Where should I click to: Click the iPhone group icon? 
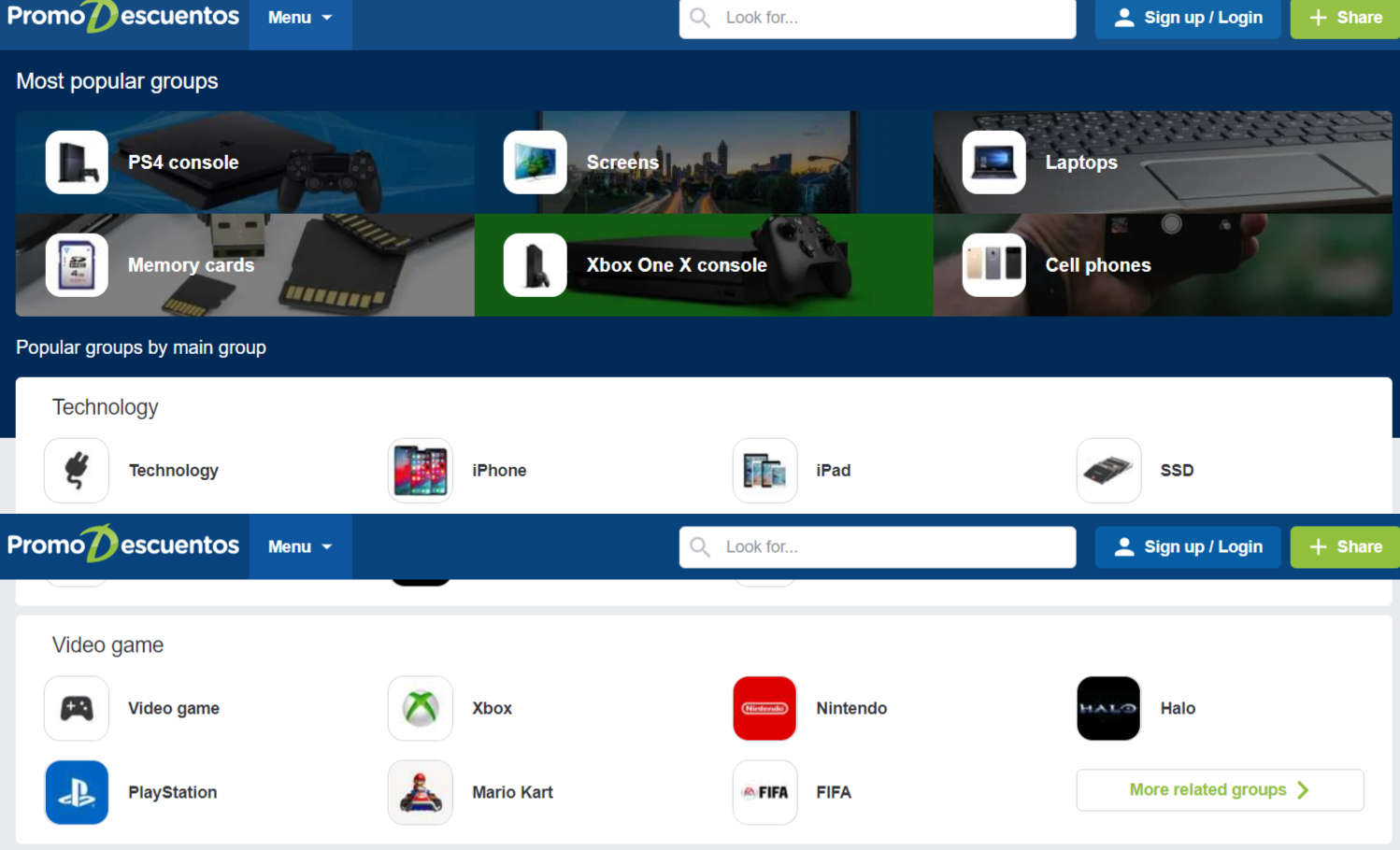[421, 471]
